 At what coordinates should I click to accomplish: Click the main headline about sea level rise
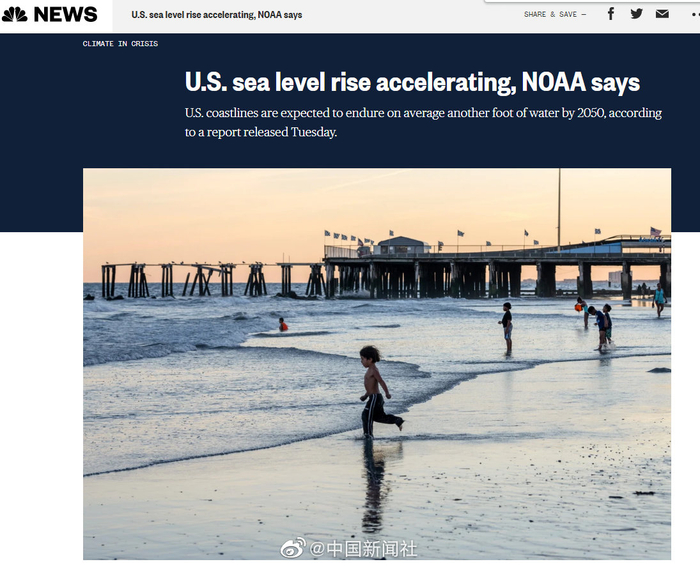click(x=412, y=82)
